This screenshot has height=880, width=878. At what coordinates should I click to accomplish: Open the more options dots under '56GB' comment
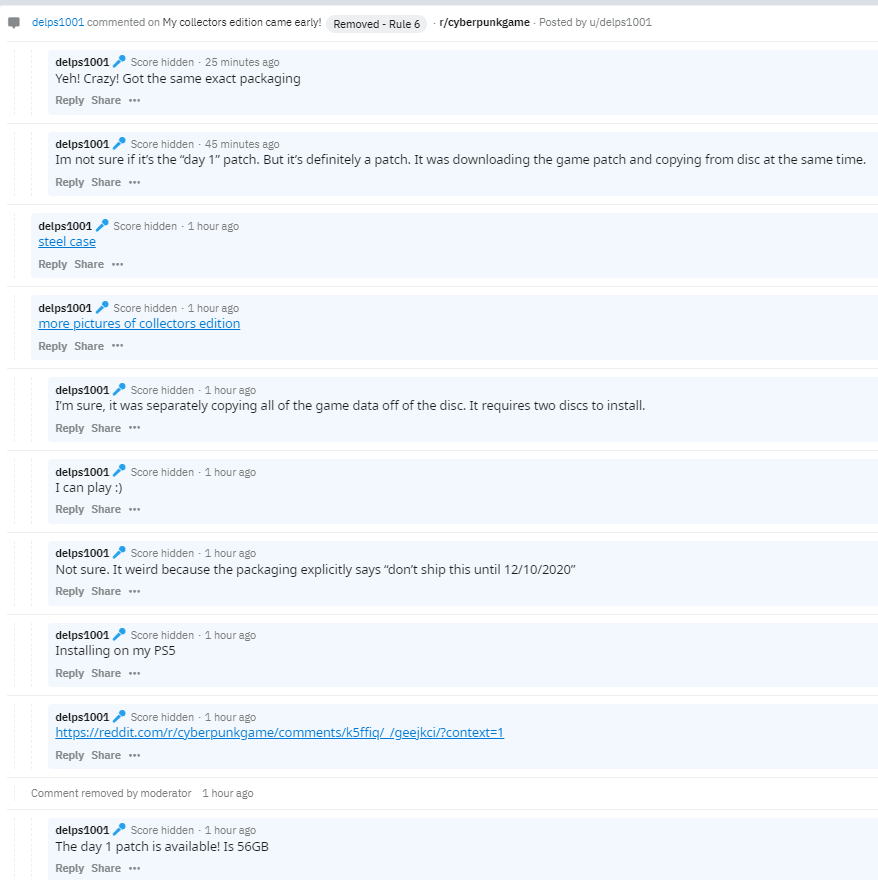coord(135,868)
